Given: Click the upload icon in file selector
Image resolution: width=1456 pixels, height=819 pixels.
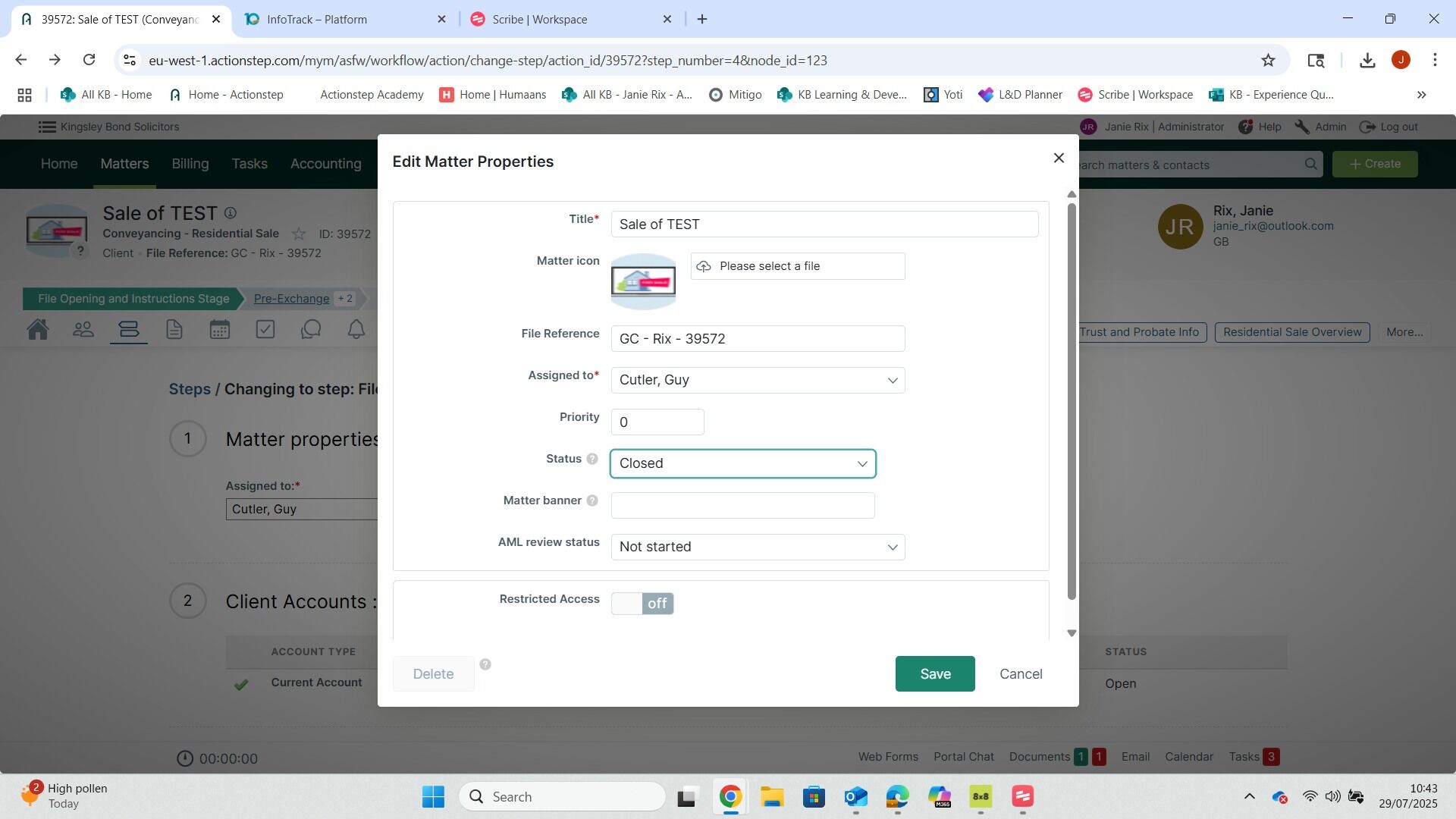Looking at the screenshot, I should coord(704,266).
